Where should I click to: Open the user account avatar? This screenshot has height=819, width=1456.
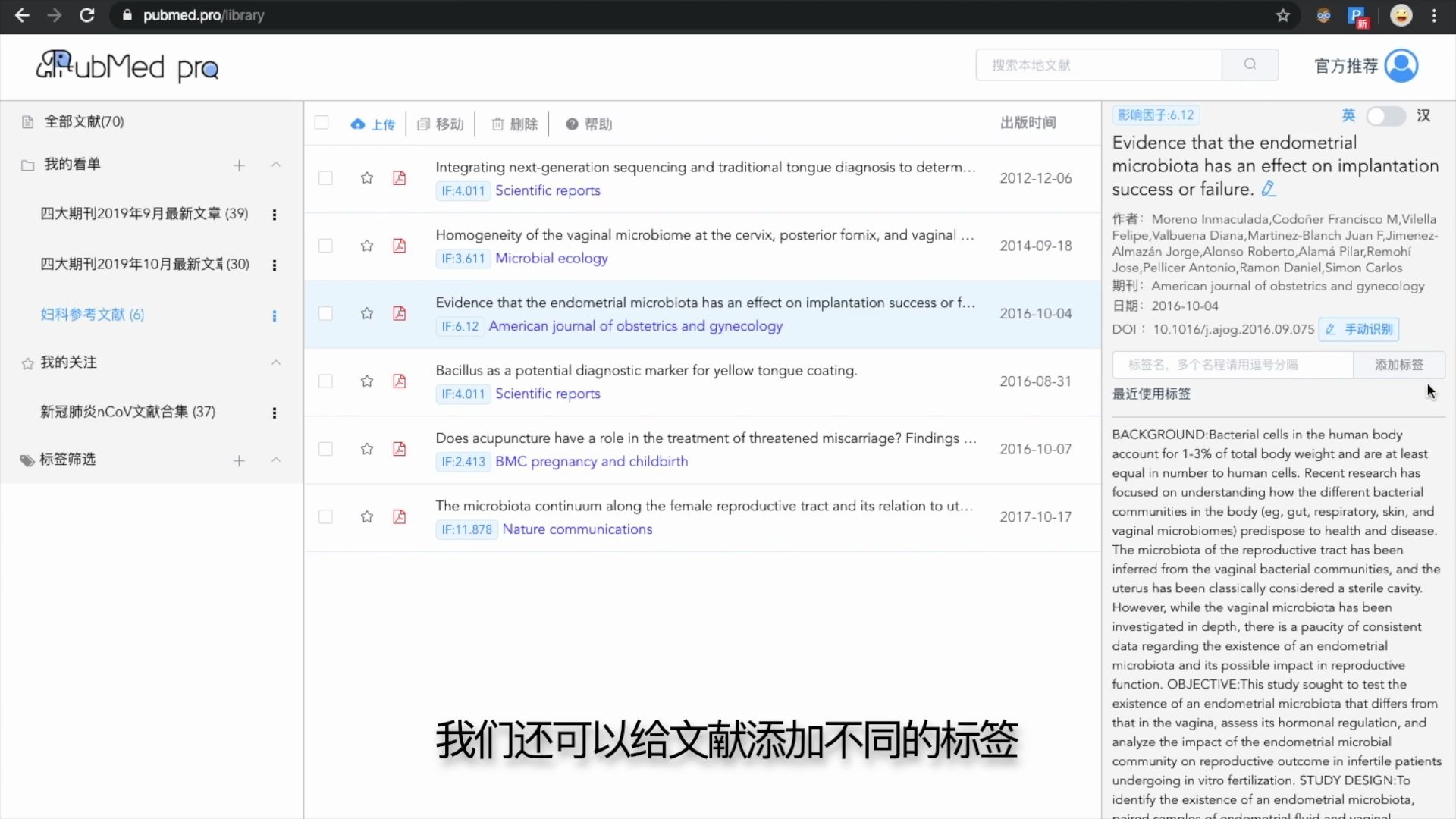point(1401,66)
